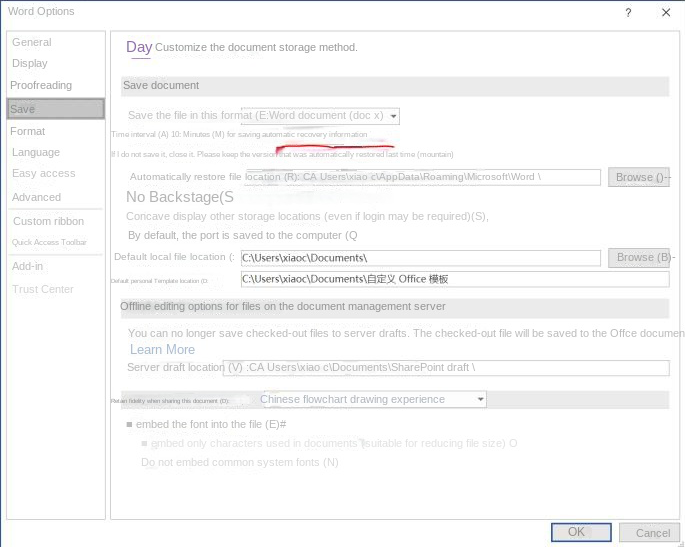Click the Help question mark icon
Screen dimensions: 685x547
point(628,13)
